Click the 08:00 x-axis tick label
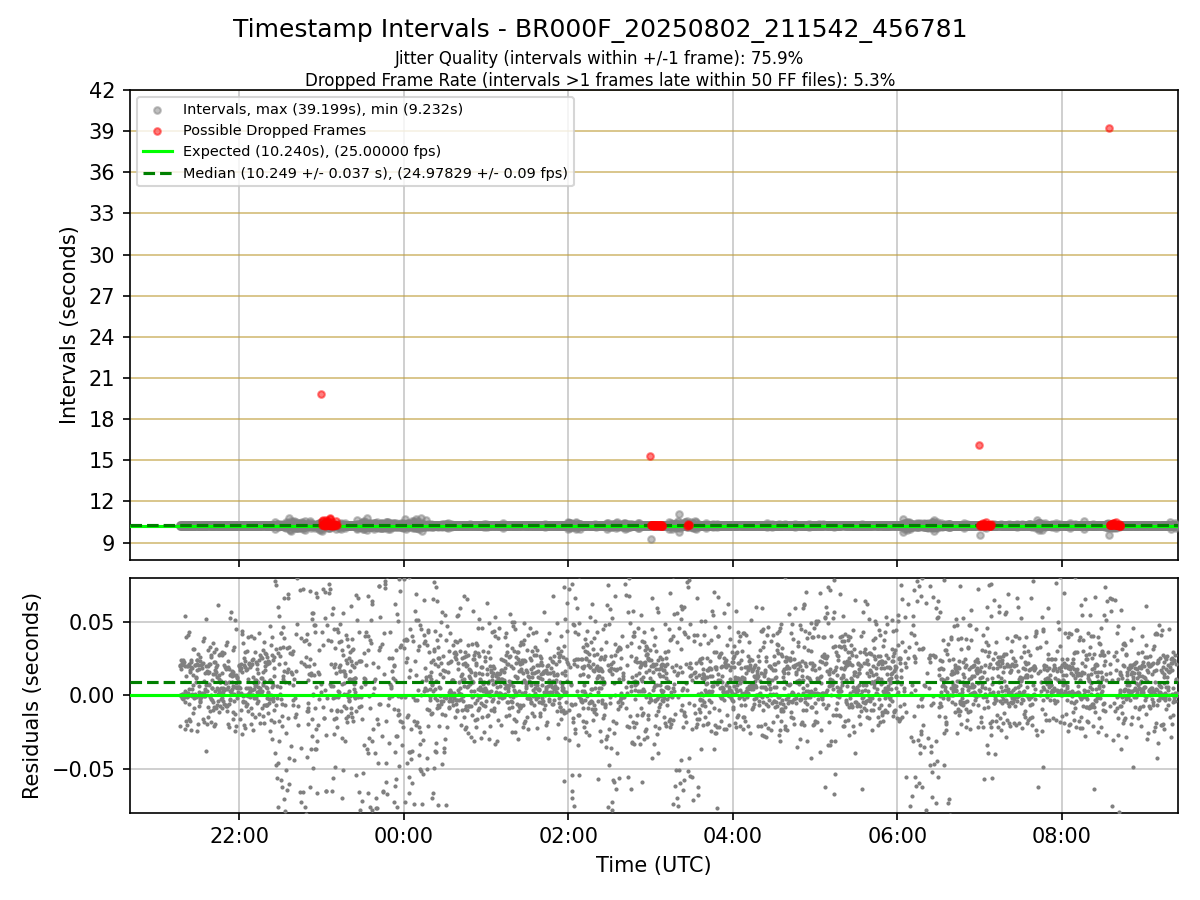Screen dimensions: 1200x900 click(1061, 835)
